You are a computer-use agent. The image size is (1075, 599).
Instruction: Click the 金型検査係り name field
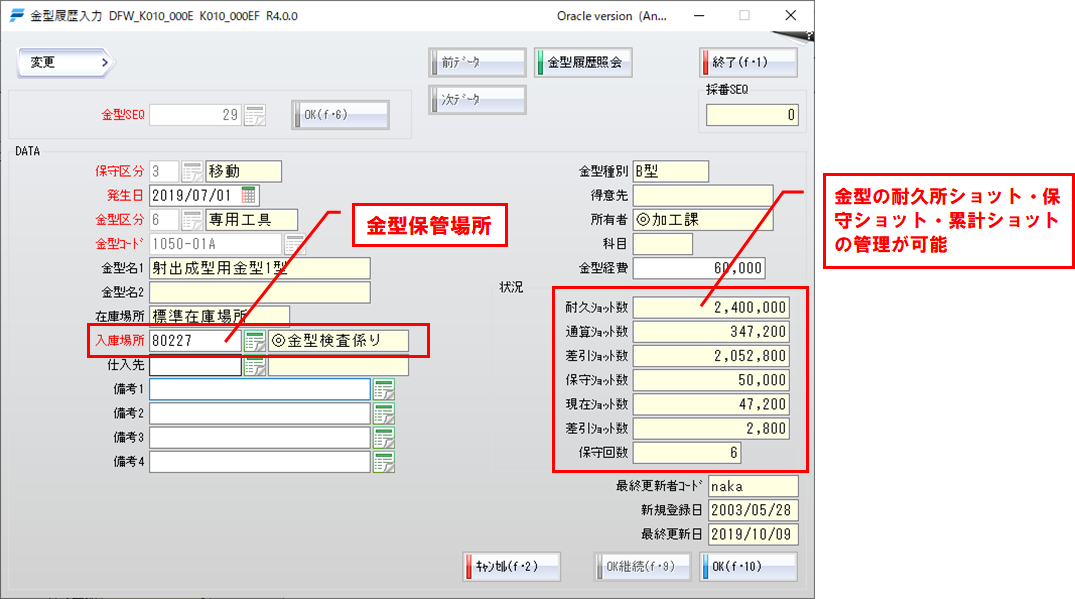338,341
